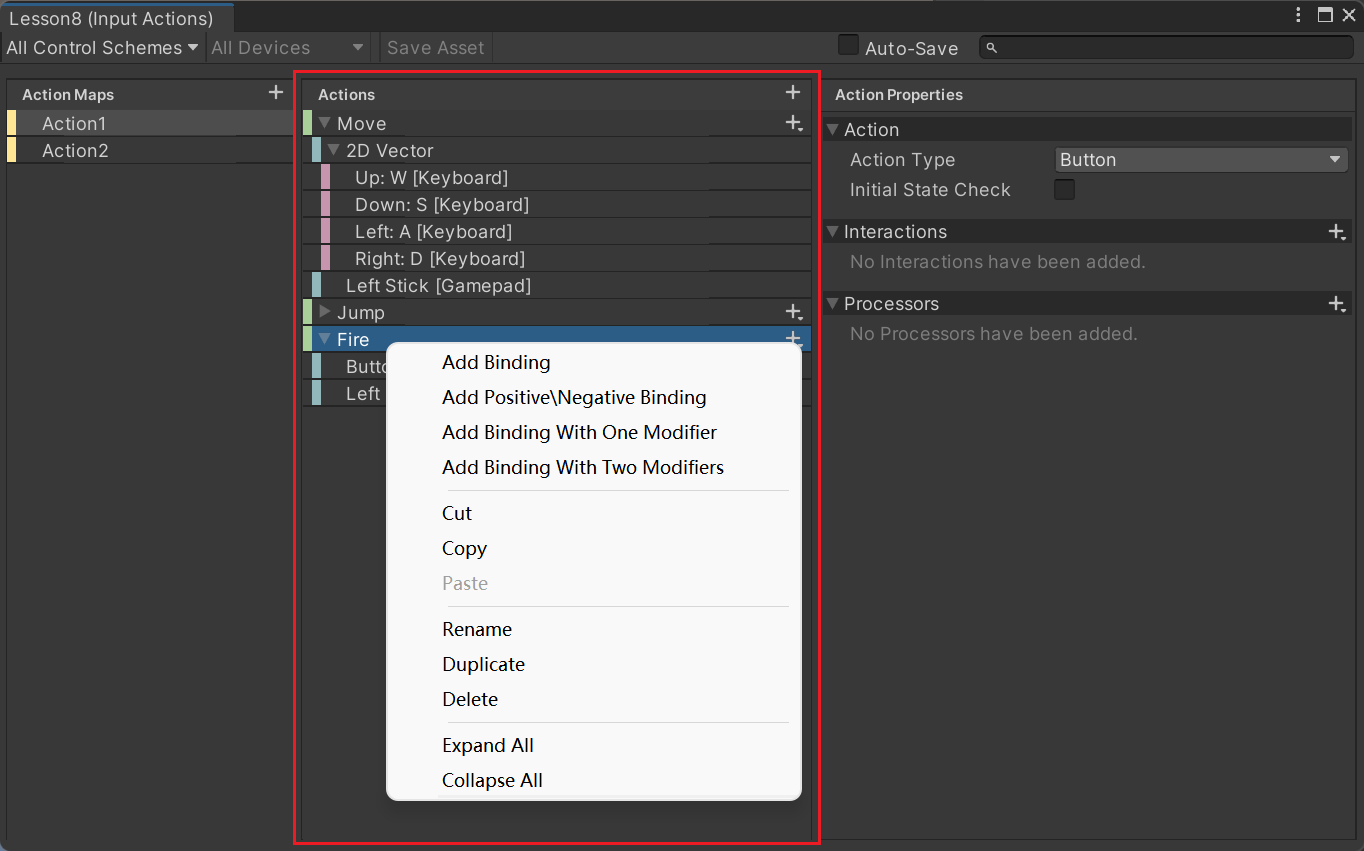Choose Add Binding With Two Modifiers from menu

point(583,467)
